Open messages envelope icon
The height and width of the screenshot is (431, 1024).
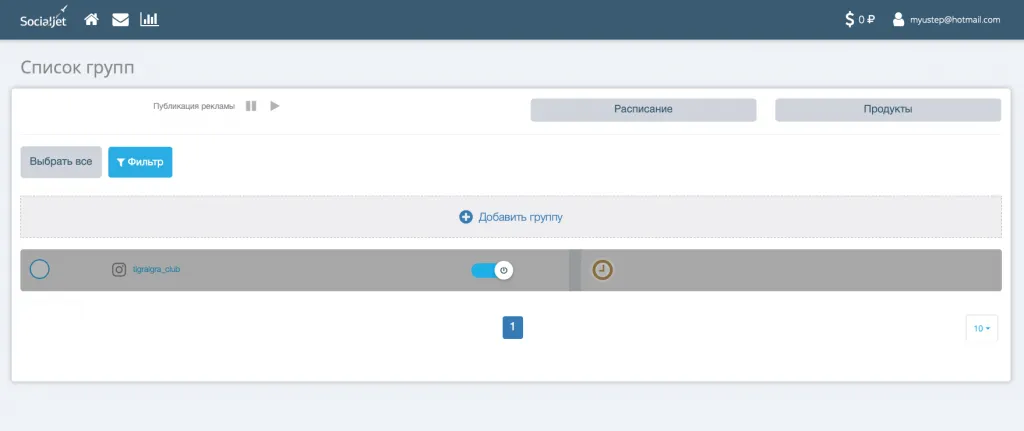pyautogui.click(x=120, y=20)
